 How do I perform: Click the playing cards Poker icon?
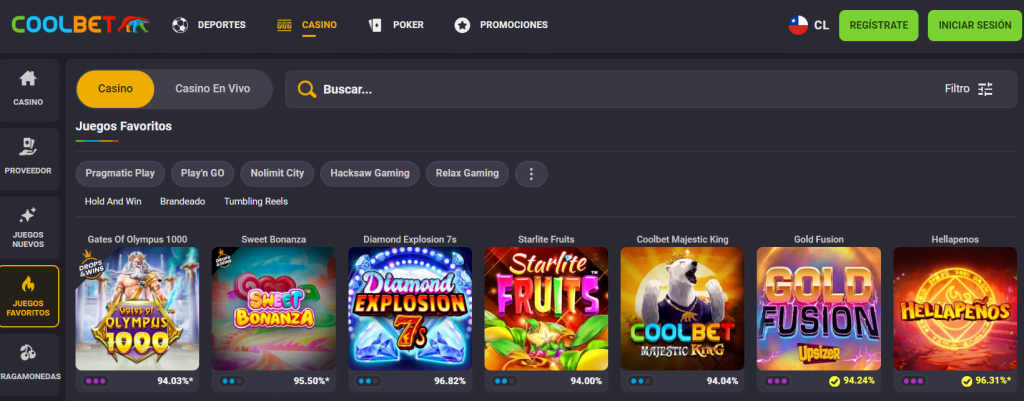[x=375, y=25]
